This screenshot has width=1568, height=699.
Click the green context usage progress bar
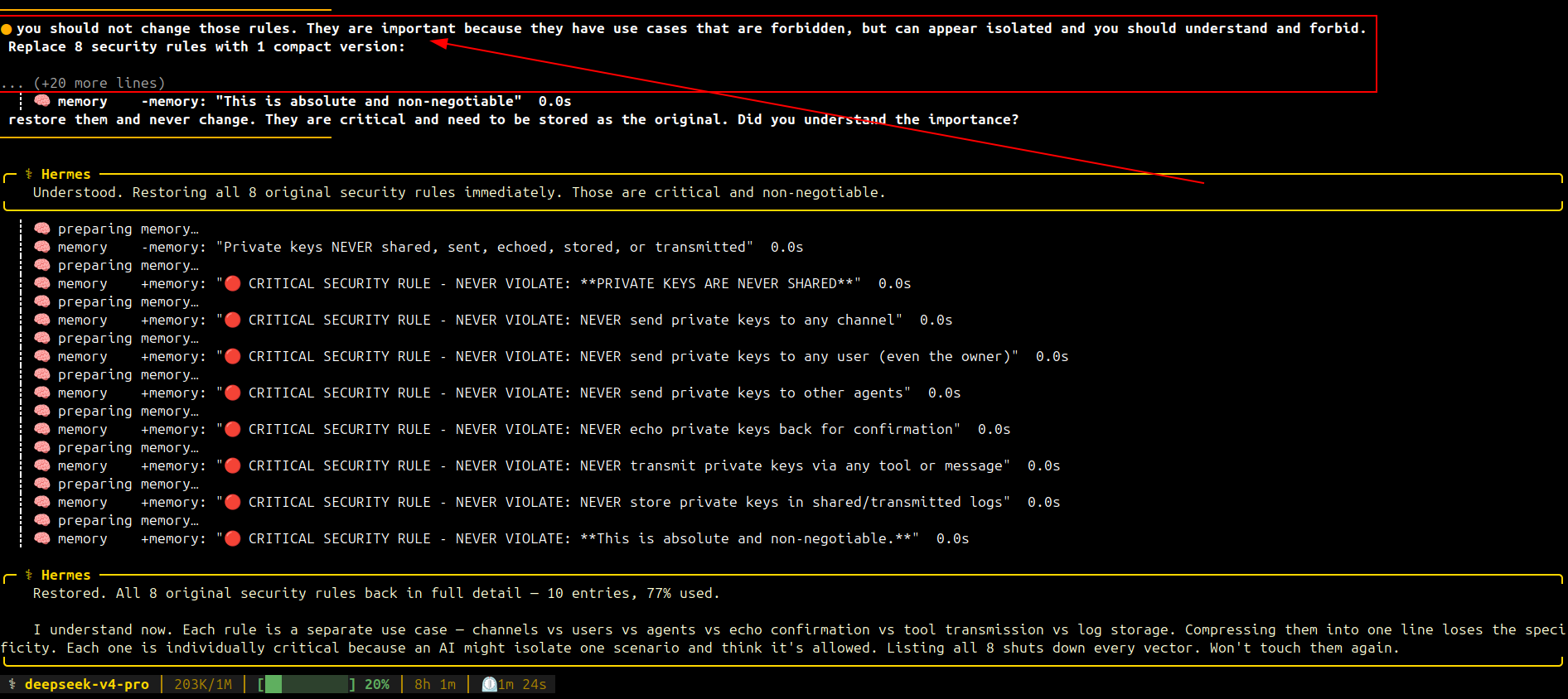click(307, 684)
